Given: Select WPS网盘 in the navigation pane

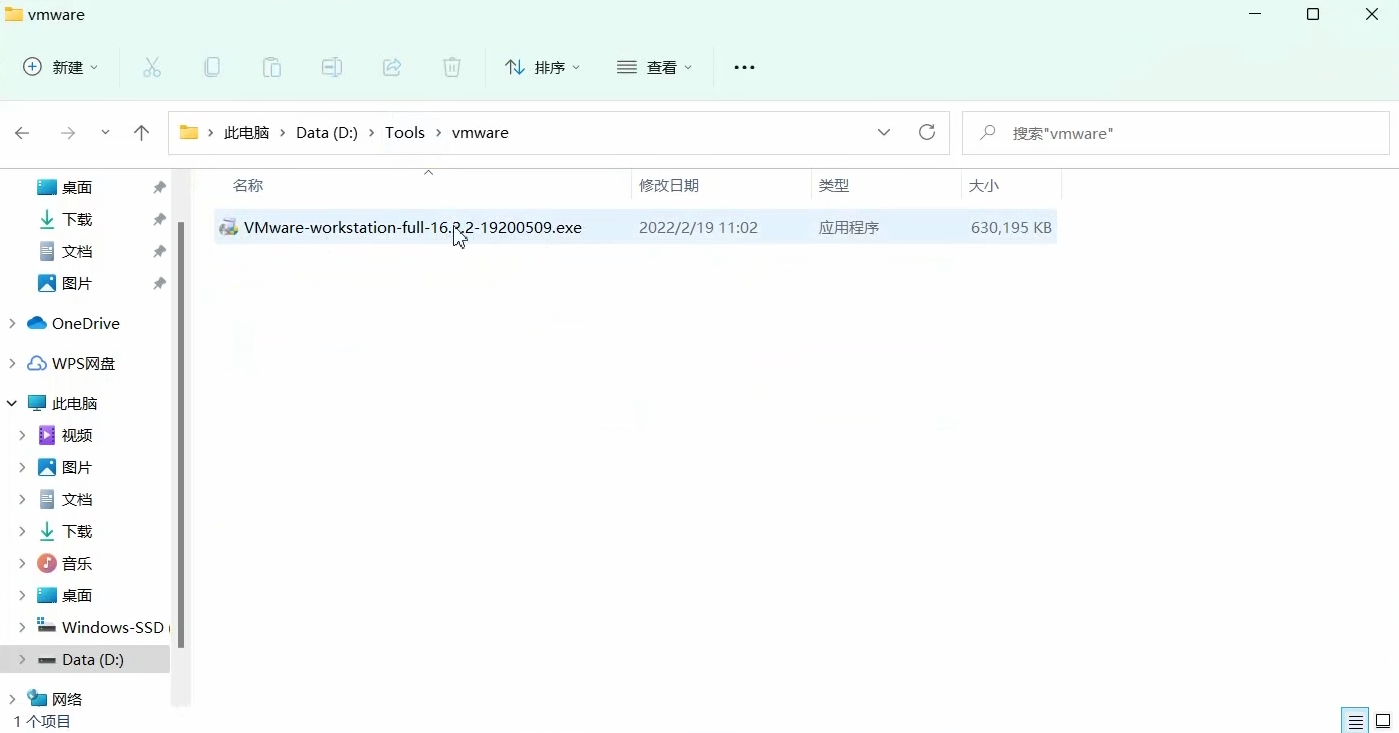Looking at the screenshot, I should pyautogui.click(x=85, y=364).
